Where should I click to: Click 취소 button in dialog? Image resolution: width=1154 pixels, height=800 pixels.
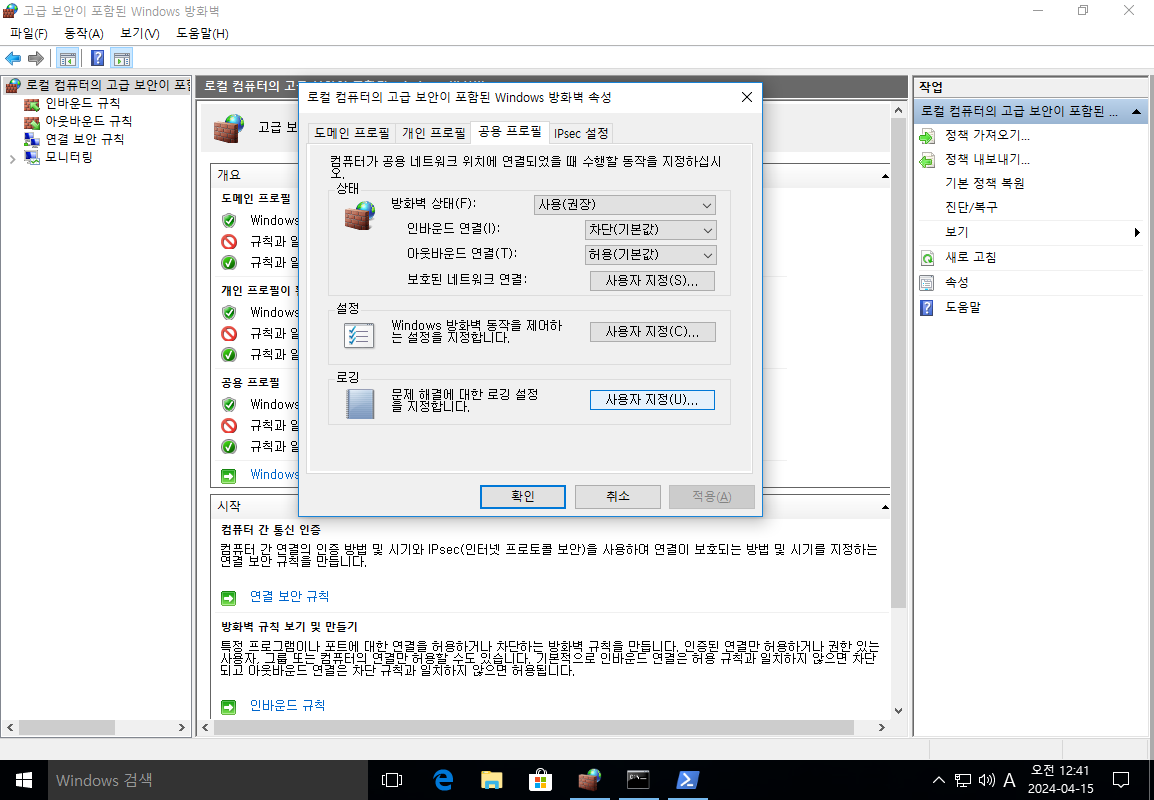(617, 497)
